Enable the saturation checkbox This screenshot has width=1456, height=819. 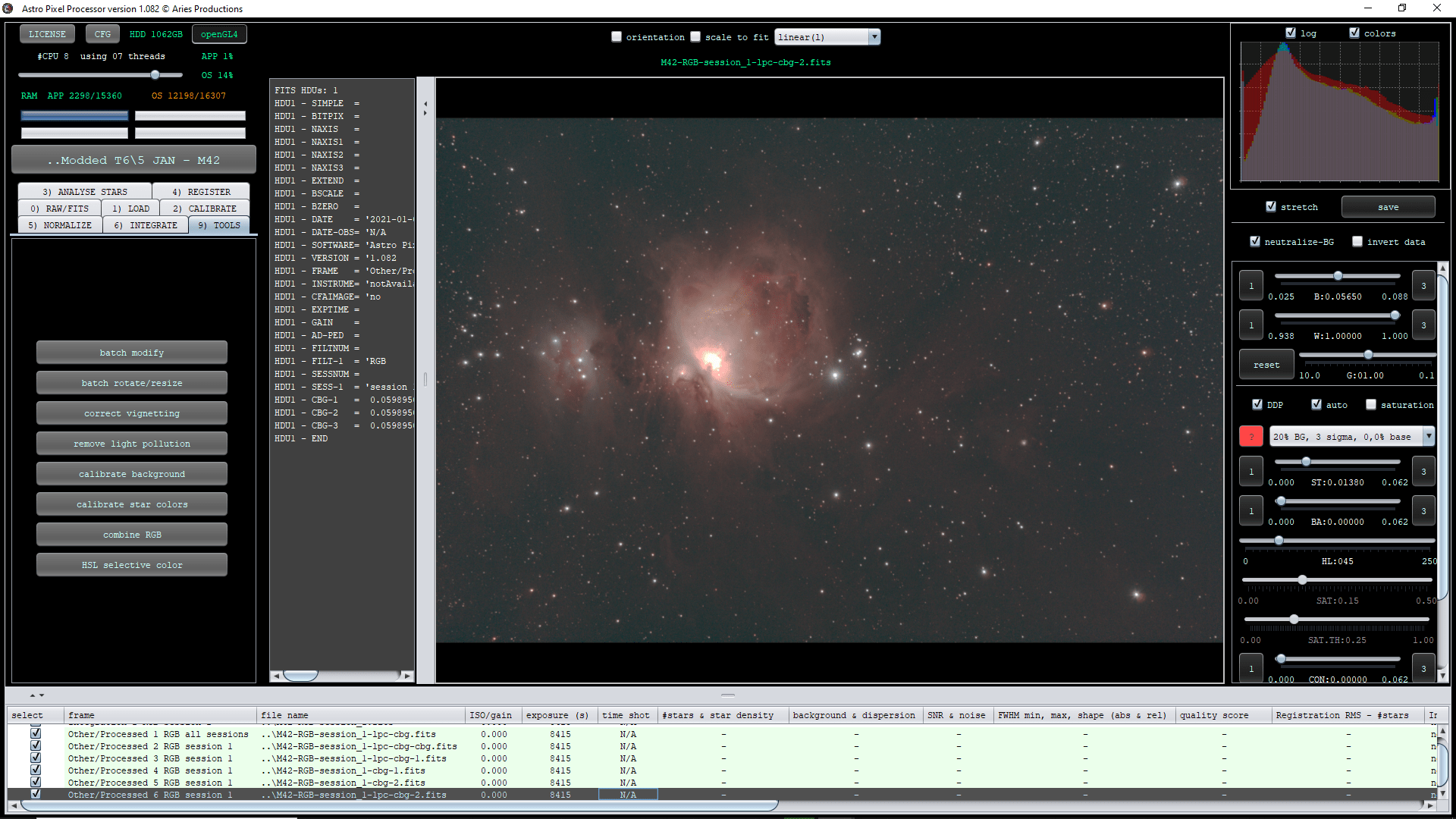[1371, 405]
